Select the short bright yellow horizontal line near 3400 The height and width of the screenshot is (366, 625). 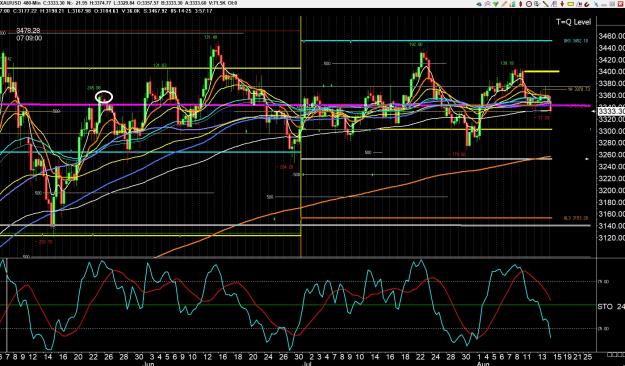click(541, 72)
